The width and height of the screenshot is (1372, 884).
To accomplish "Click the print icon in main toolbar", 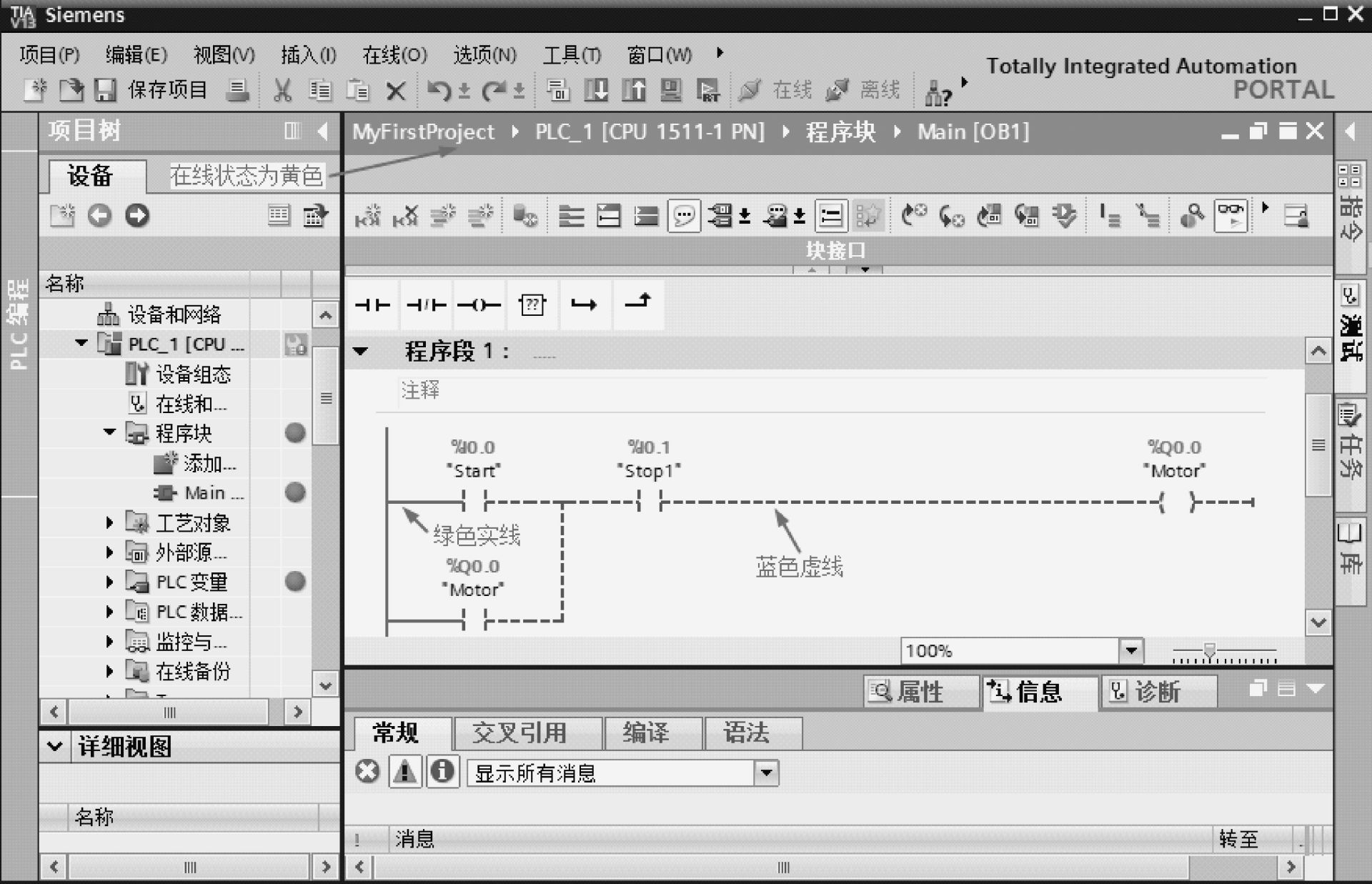I will coord(237,90).
